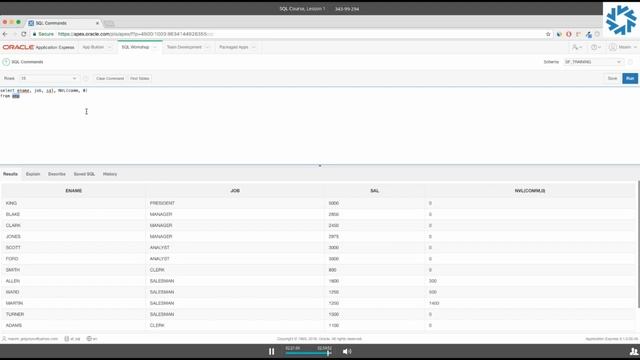640x360 pixels.
Task: Click the user email in the footer
Action: pyautogui.click(x=33, y=339)
